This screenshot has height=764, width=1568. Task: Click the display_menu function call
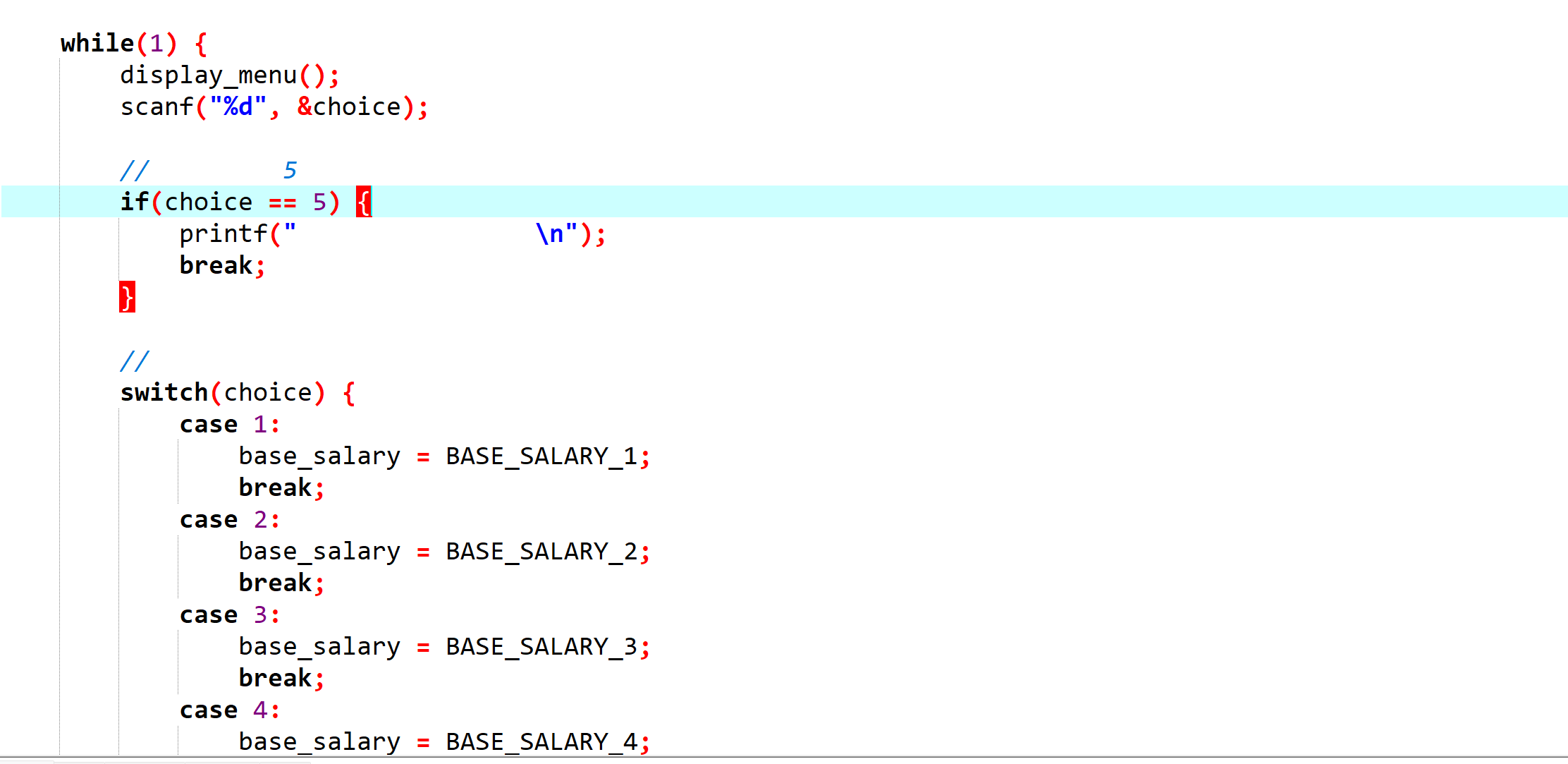209,75
